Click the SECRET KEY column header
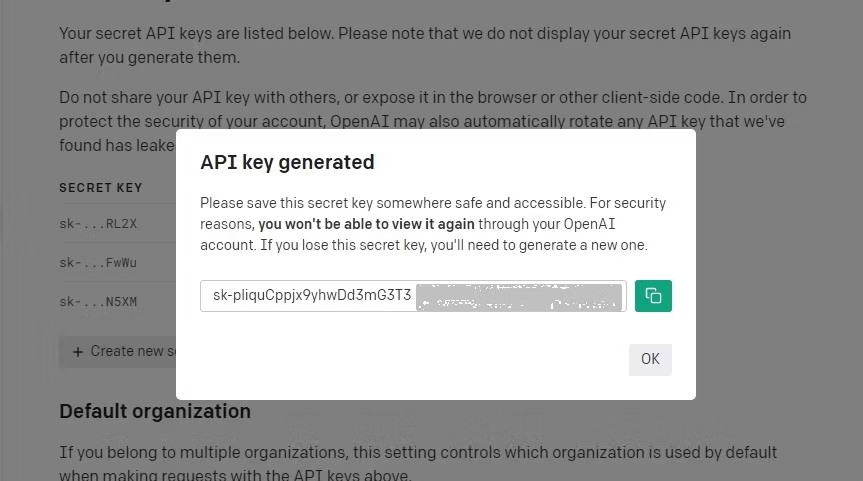 (x=101, y=188)
